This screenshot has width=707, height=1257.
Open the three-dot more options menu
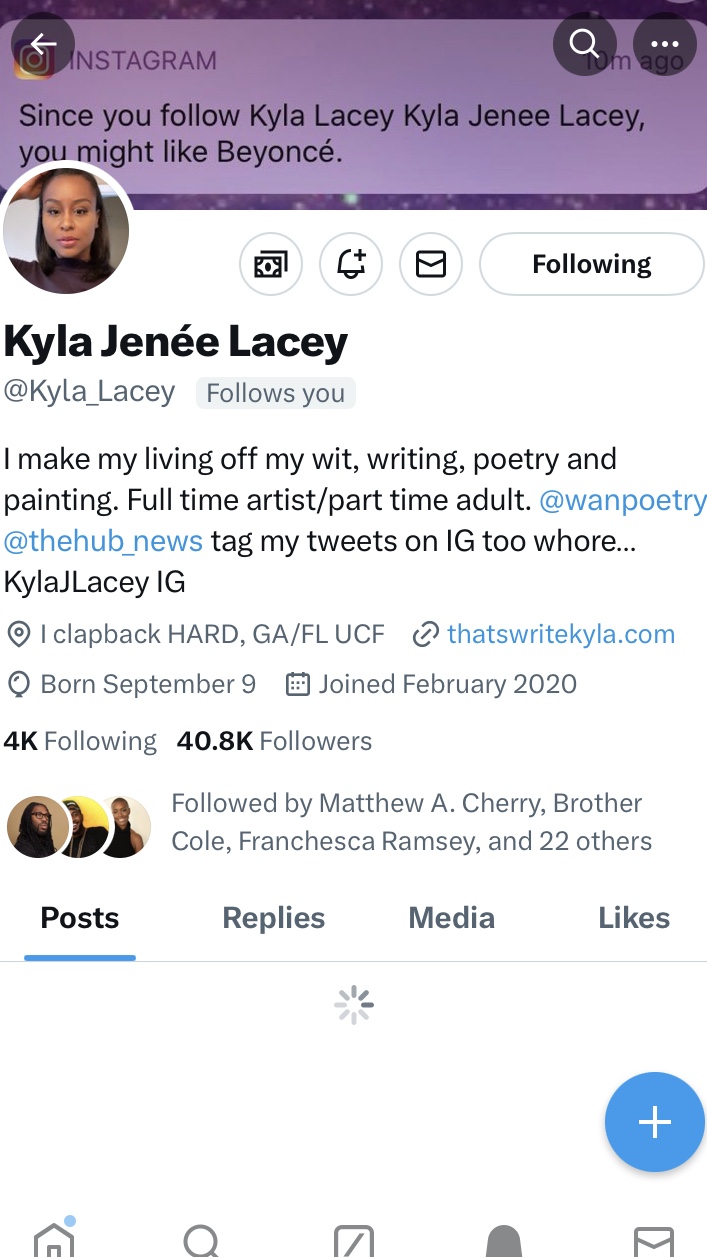coord(665,44)
